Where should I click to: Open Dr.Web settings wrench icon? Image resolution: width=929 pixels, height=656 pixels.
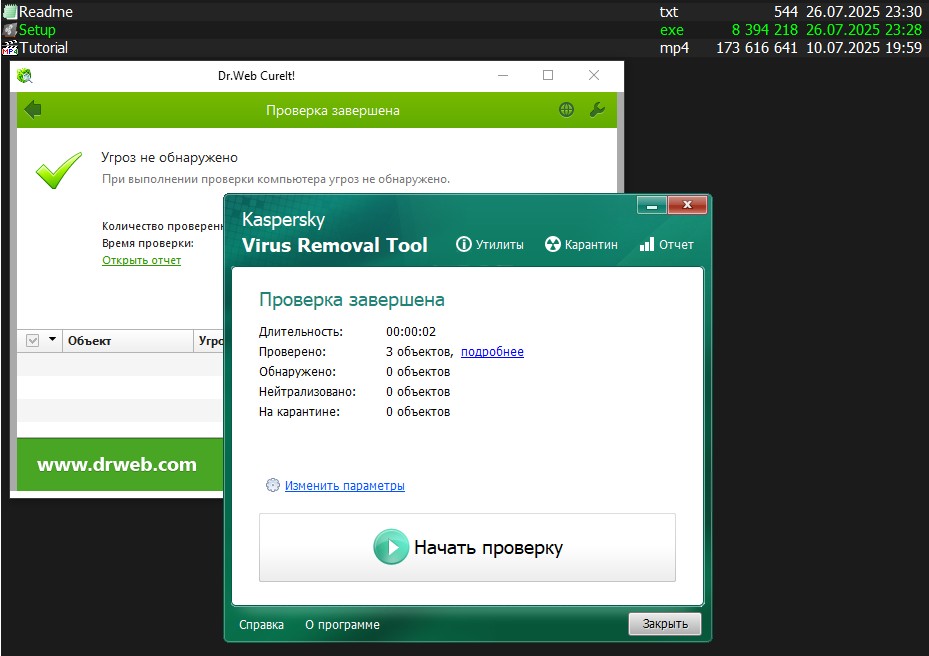tap(597, 110)
